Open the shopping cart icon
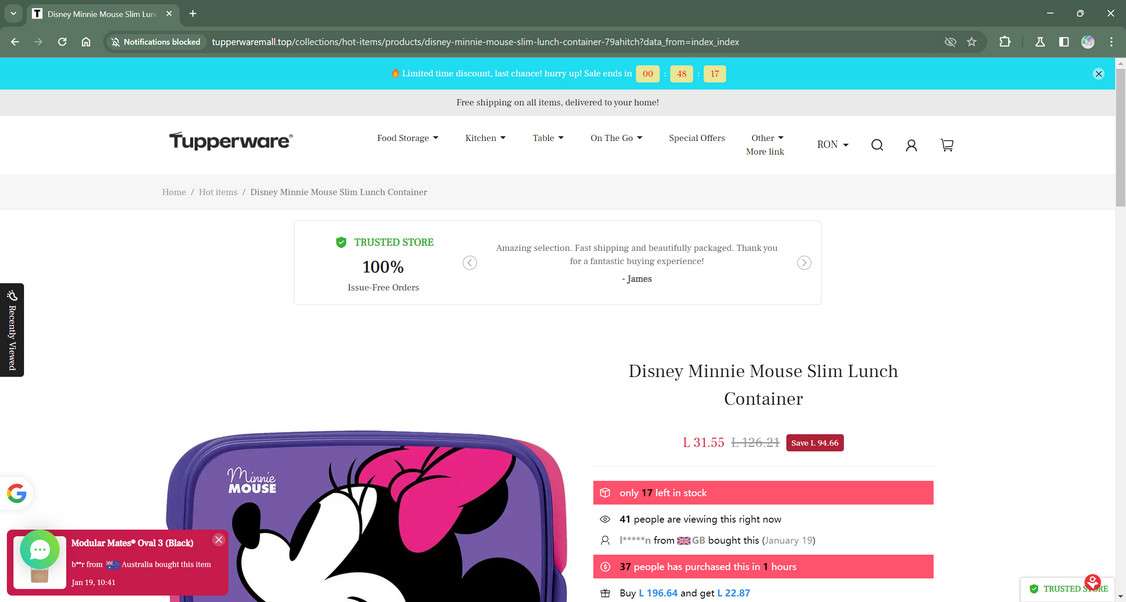This screenshot has width=1126, height=602. tap(947, 145)
